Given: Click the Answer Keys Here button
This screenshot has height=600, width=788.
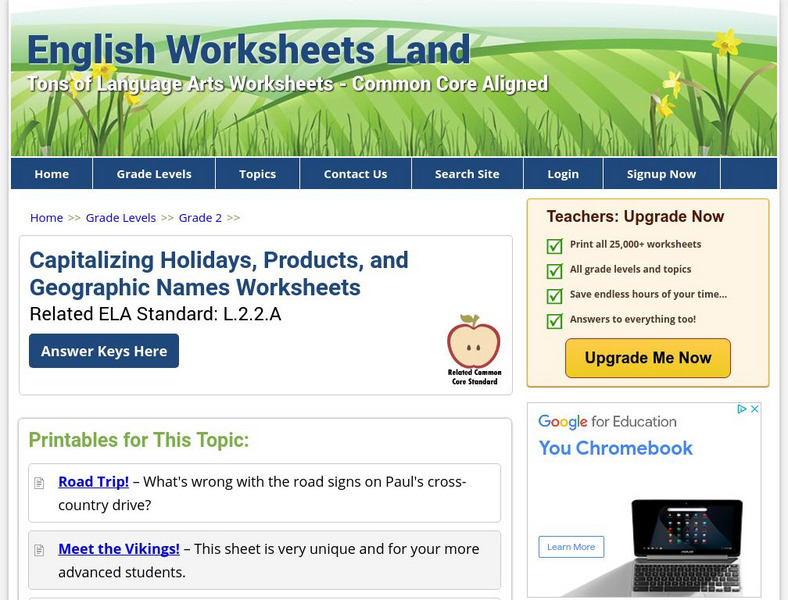Looking at the screenshot, I should click(x=104, y=351).
